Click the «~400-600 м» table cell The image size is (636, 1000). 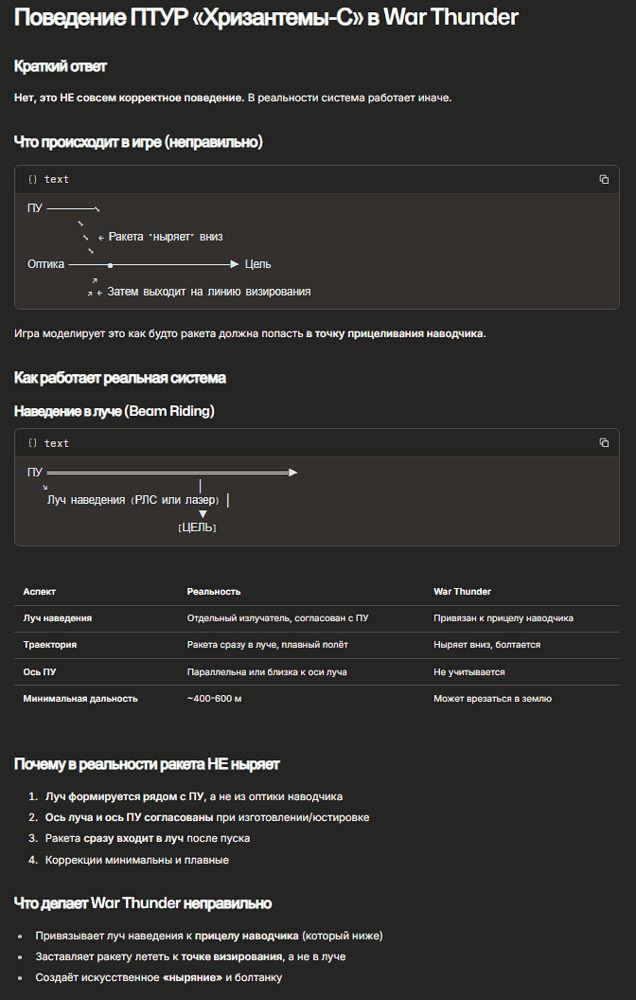pyautogui.click(x=215, y=698)
